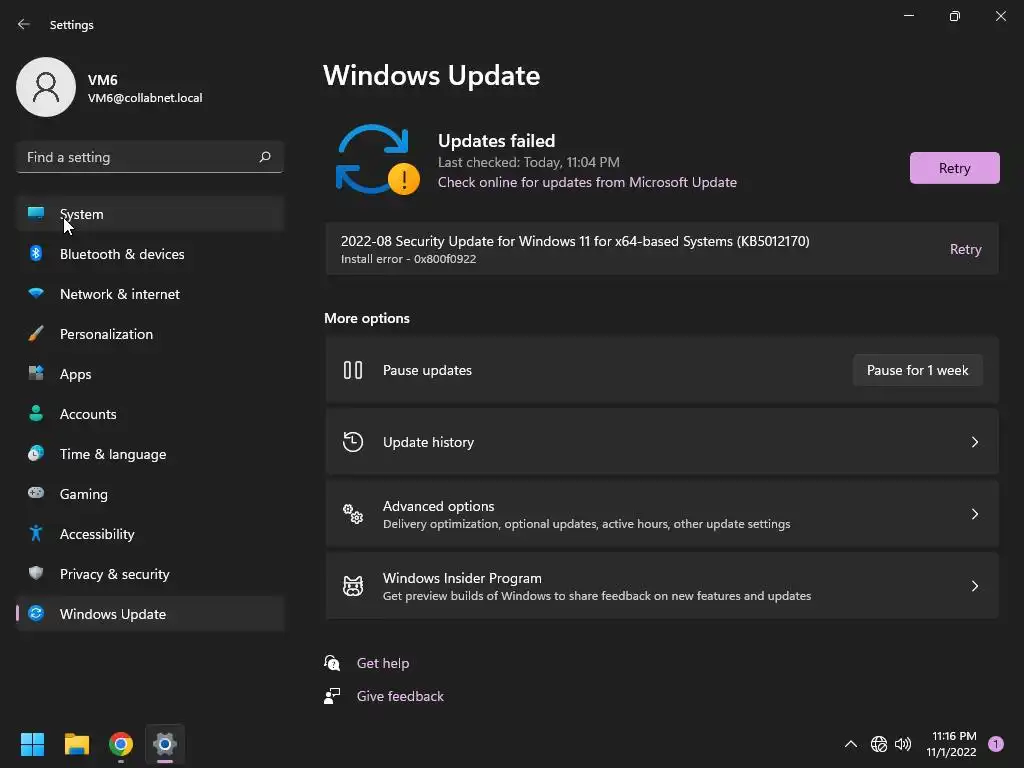The image size is (1024, 768).
Task: Click the Windows Update sync icon in sidebar
Action: click(36, 613)
